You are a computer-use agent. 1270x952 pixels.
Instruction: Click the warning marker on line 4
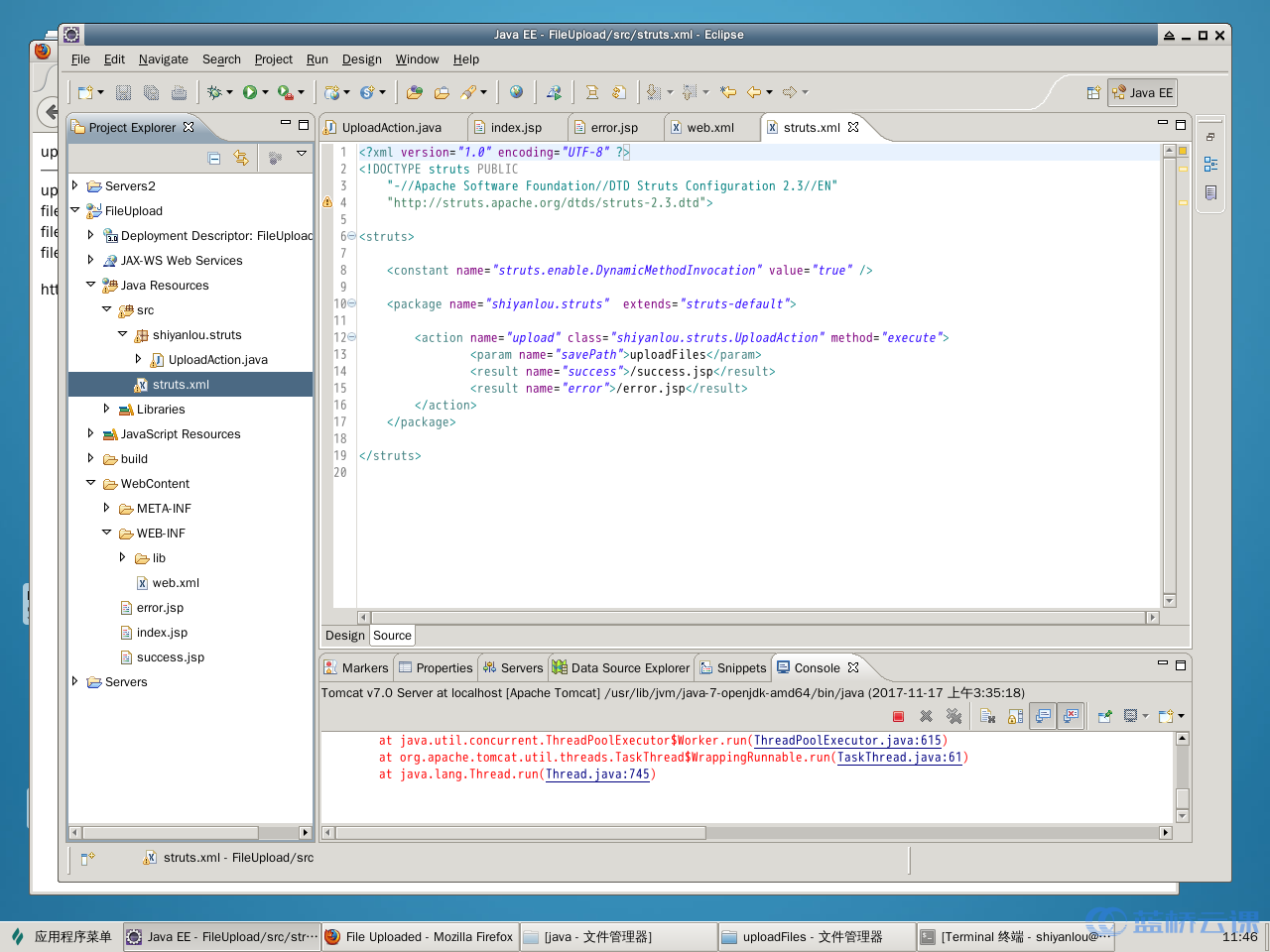(x=327, y=202)
